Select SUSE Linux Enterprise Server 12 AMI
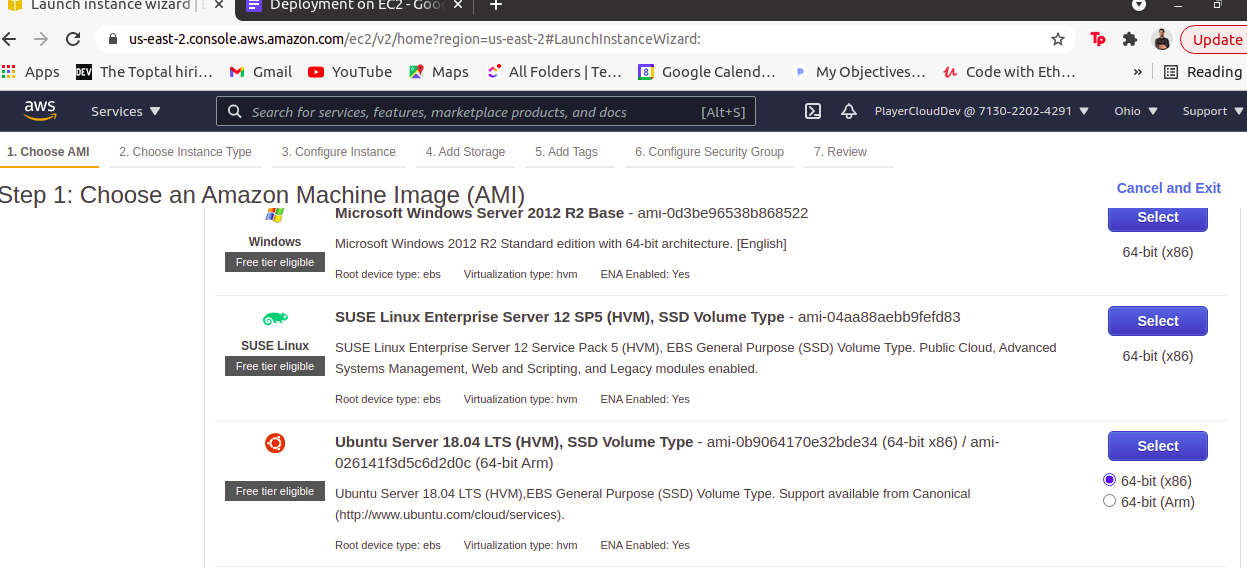The image size is (1247, 568). pos(1157,321)
